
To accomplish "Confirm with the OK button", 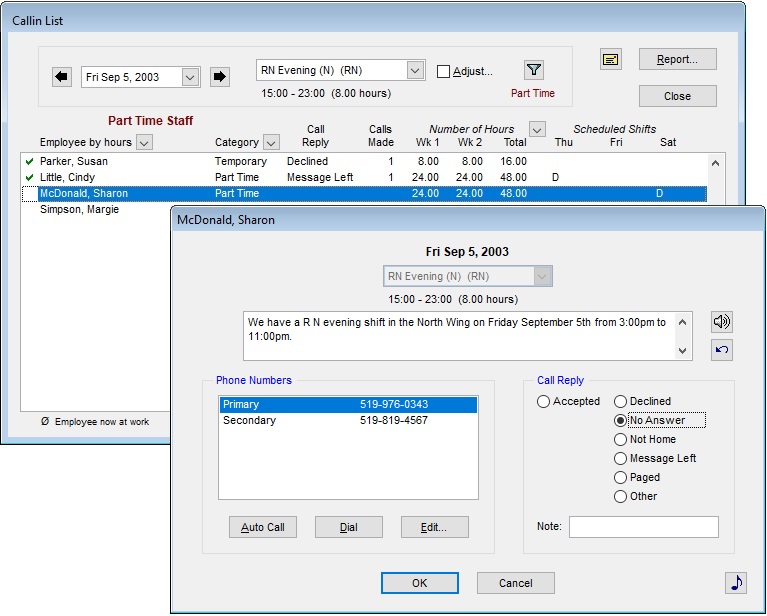I will tap(420, 583).
